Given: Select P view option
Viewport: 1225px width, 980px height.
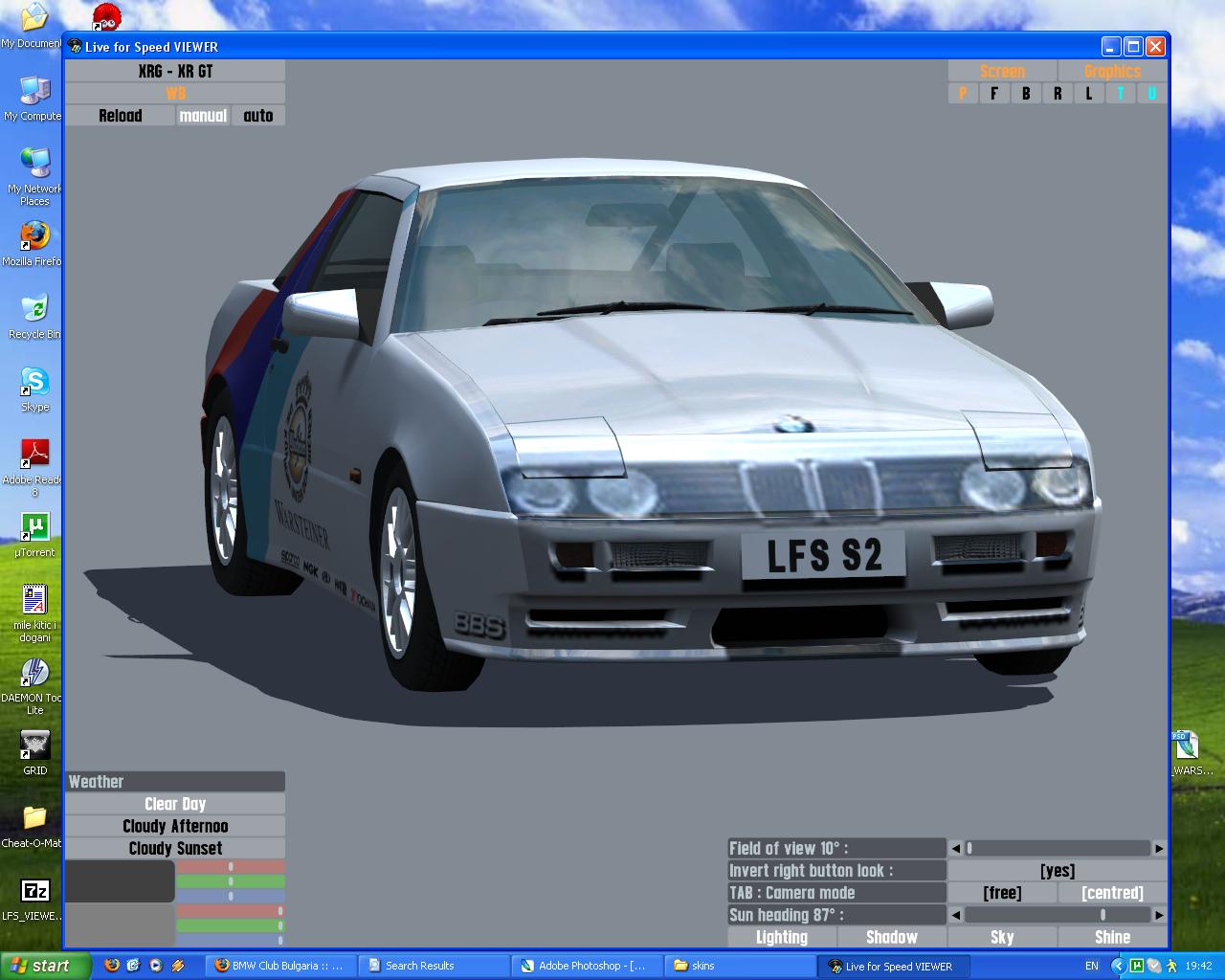Looking at the screenshot, I should pos(963,94).
